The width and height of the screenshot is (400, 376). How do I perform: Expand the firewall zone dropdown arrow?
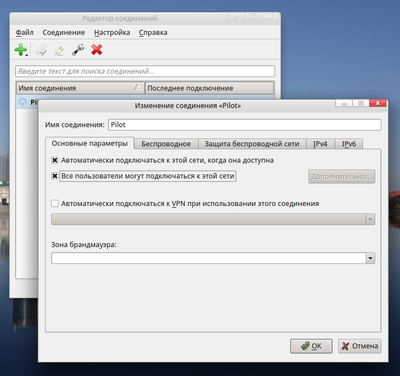click(x=370, y=258)
